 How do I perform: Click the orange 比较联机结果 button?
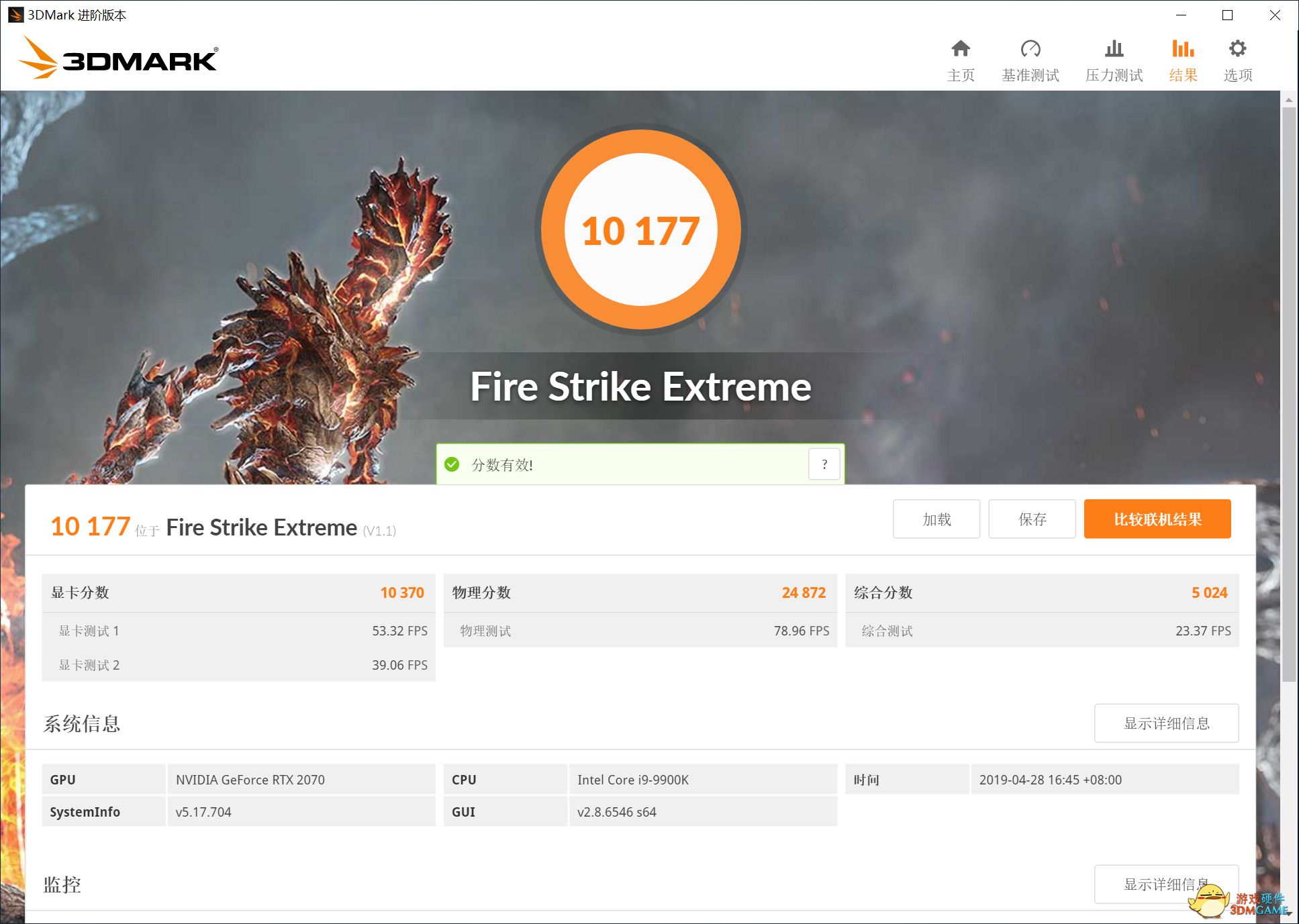1157,519
